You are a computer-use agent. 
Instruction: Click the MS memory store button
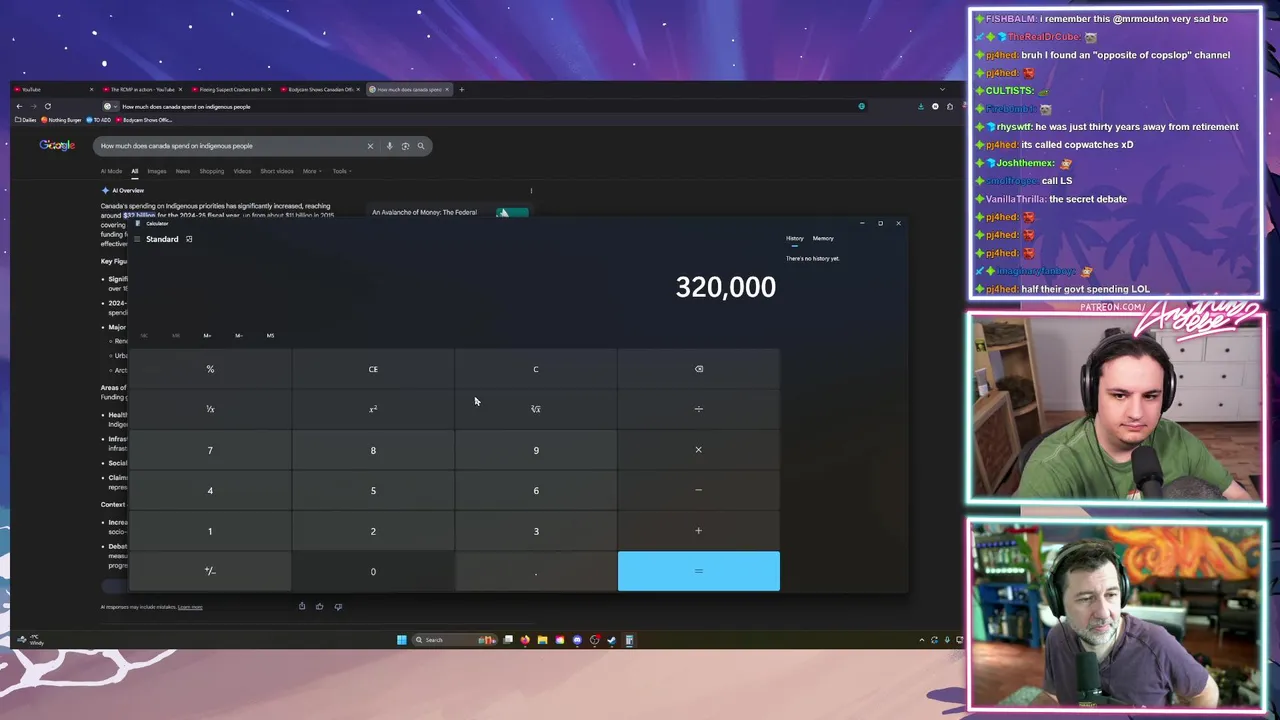[x=270, y=336]
